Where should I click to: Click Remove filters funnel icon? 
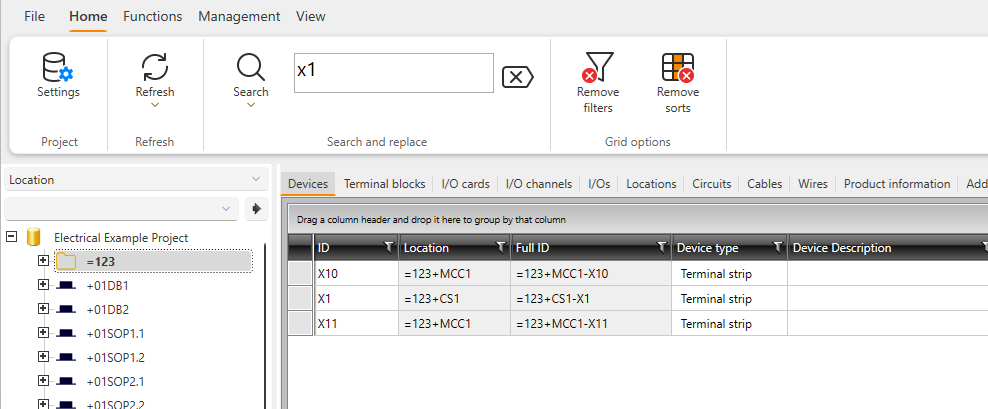point(597,68)
